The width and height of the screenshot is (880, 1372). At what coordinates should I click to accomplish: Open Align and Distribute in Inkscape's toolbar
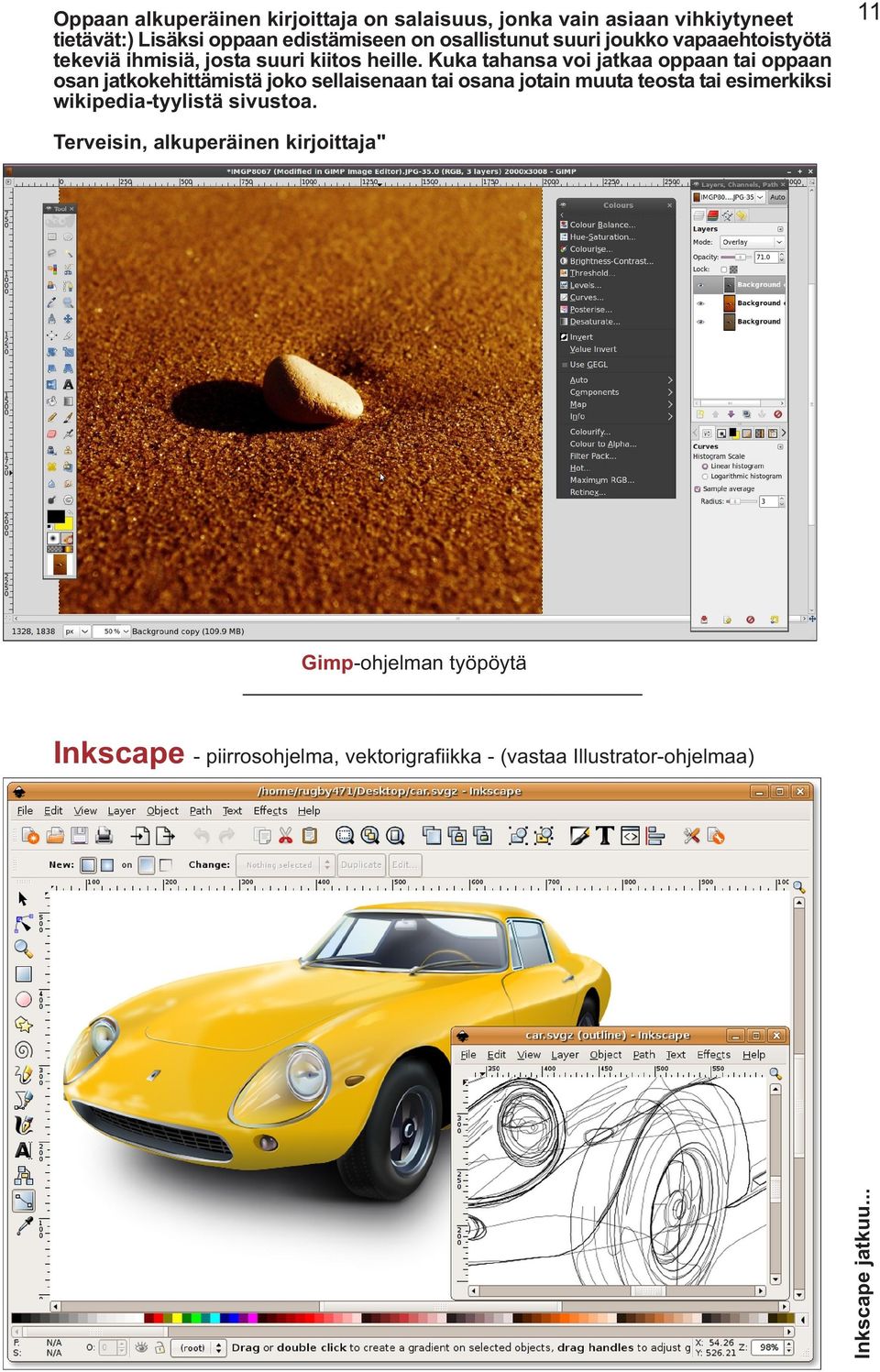(x=654, y=835)
